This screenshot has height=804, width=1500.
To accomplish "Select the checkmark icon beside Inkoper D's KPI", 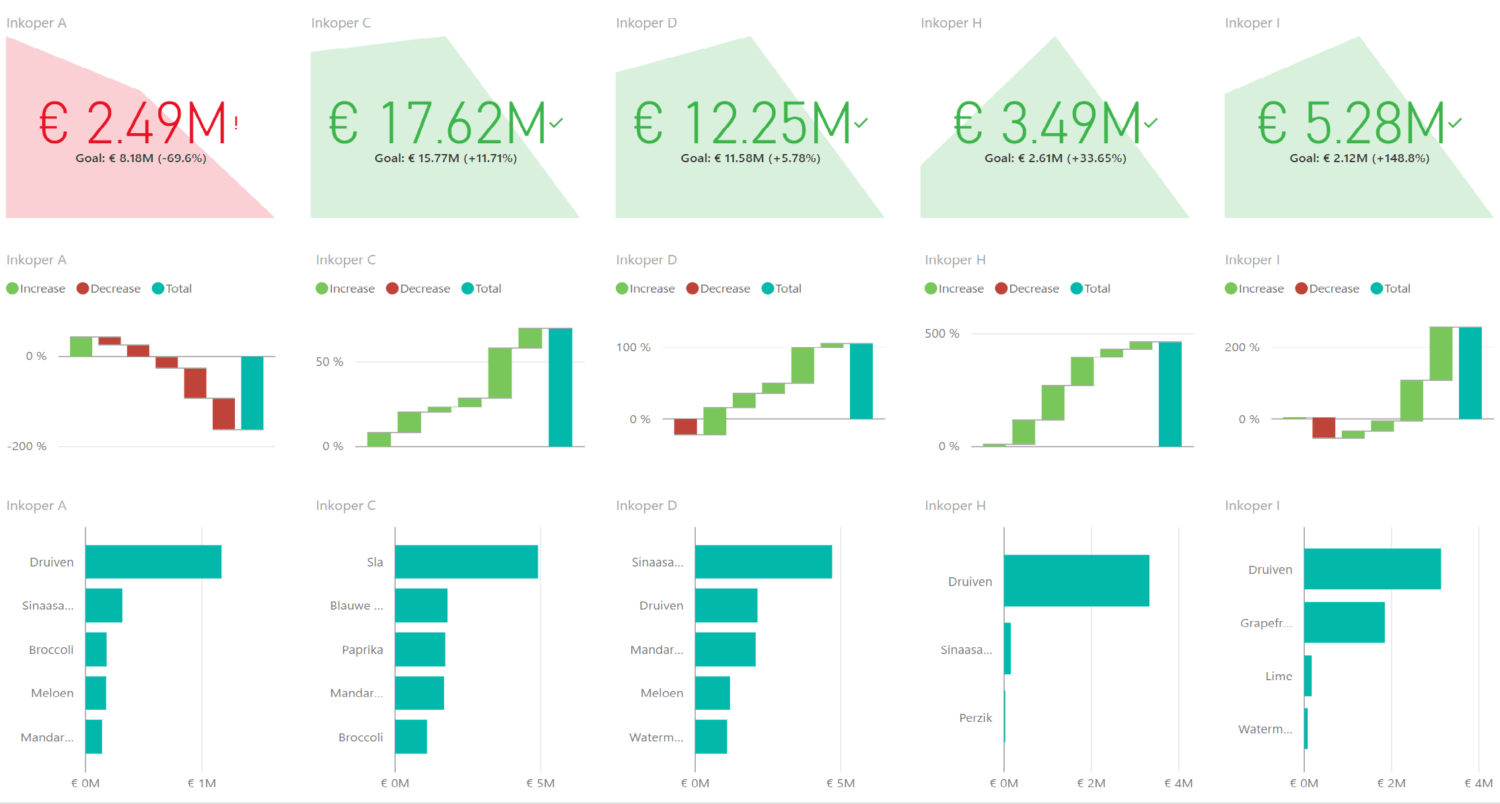I will pos(863,122).
